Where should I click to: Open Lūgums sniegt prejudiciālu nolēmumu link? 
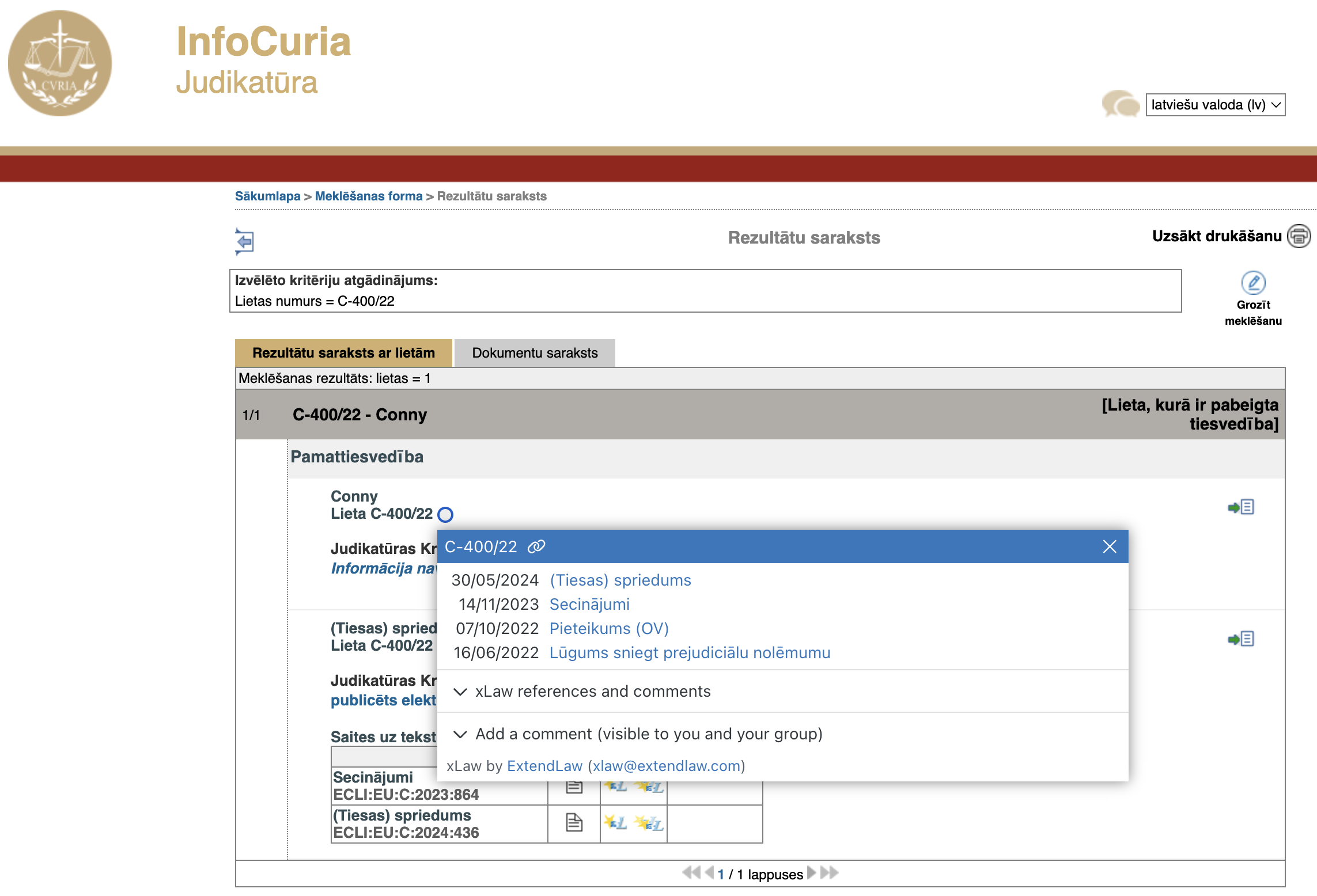tap(690, 652)
